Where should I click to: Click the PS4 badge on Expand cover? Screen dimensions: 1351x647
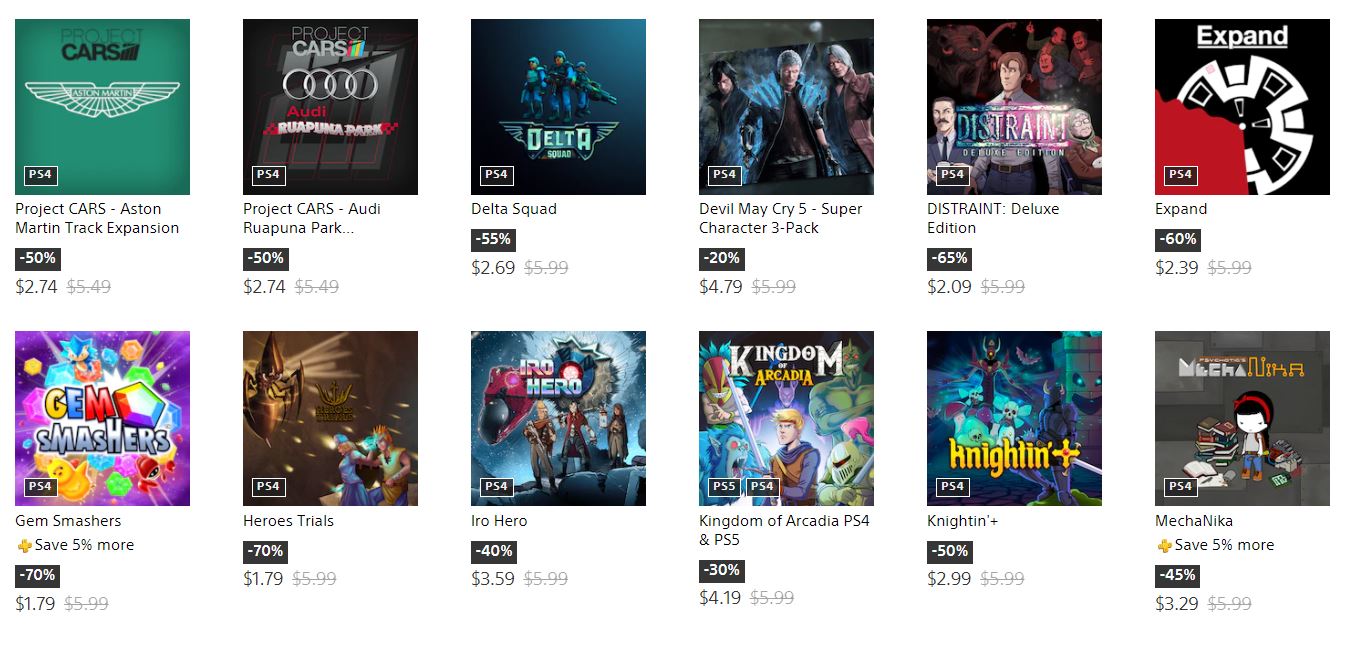pyautogui.click(x=1180, y=175)
